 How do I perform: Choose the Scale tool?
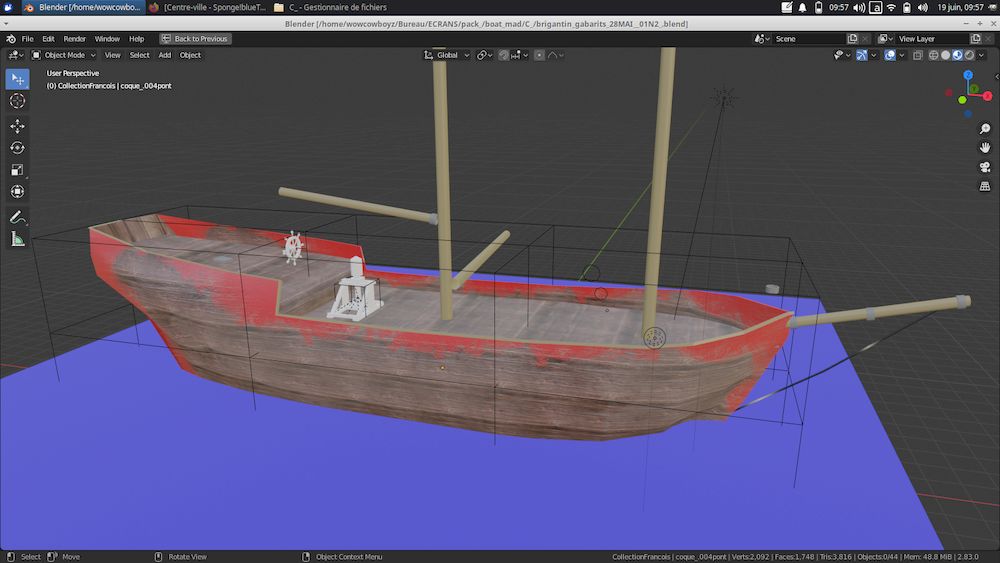[x=17, y=170]
